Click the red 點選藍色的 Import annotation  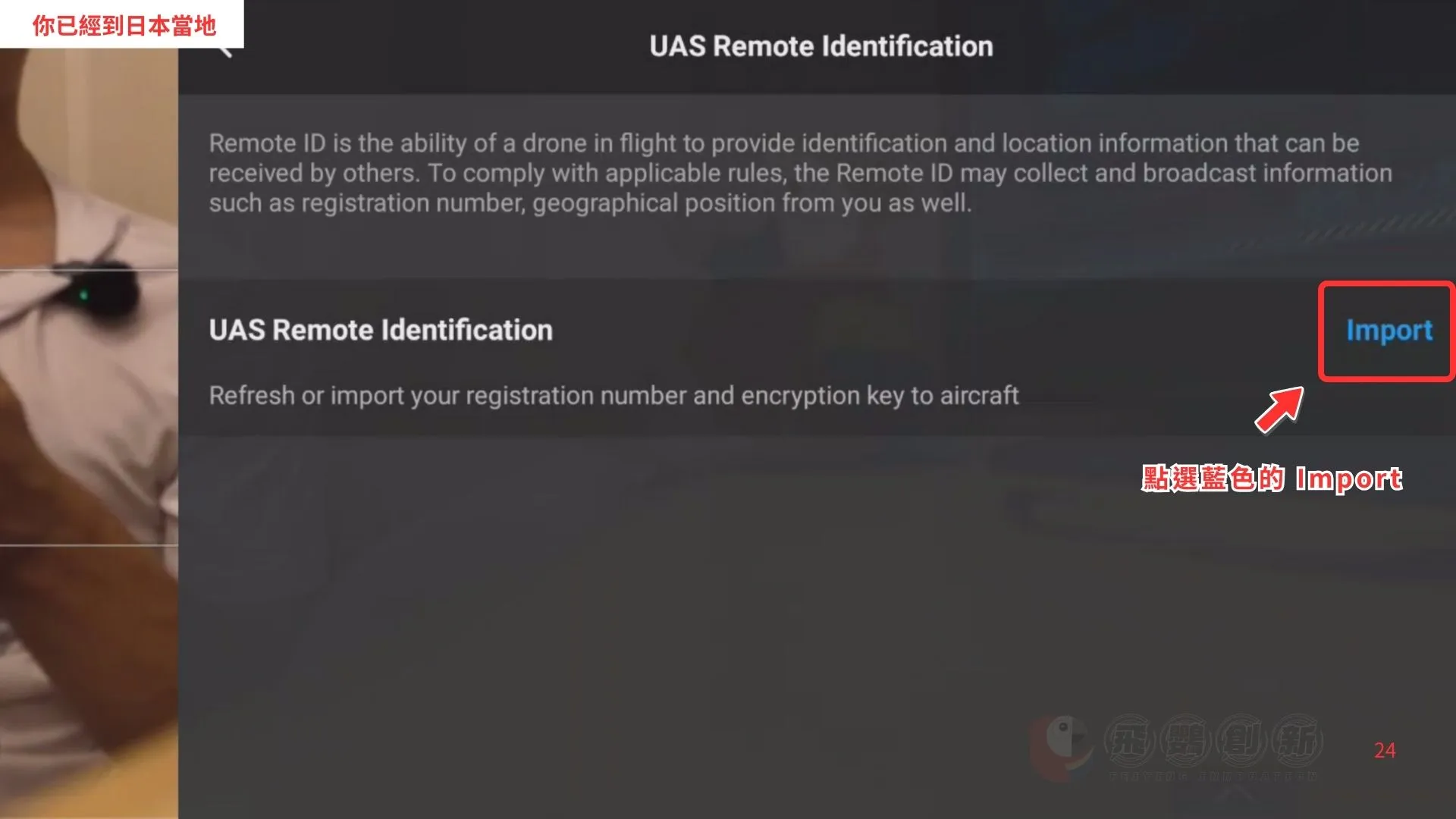coord(1272,479)
